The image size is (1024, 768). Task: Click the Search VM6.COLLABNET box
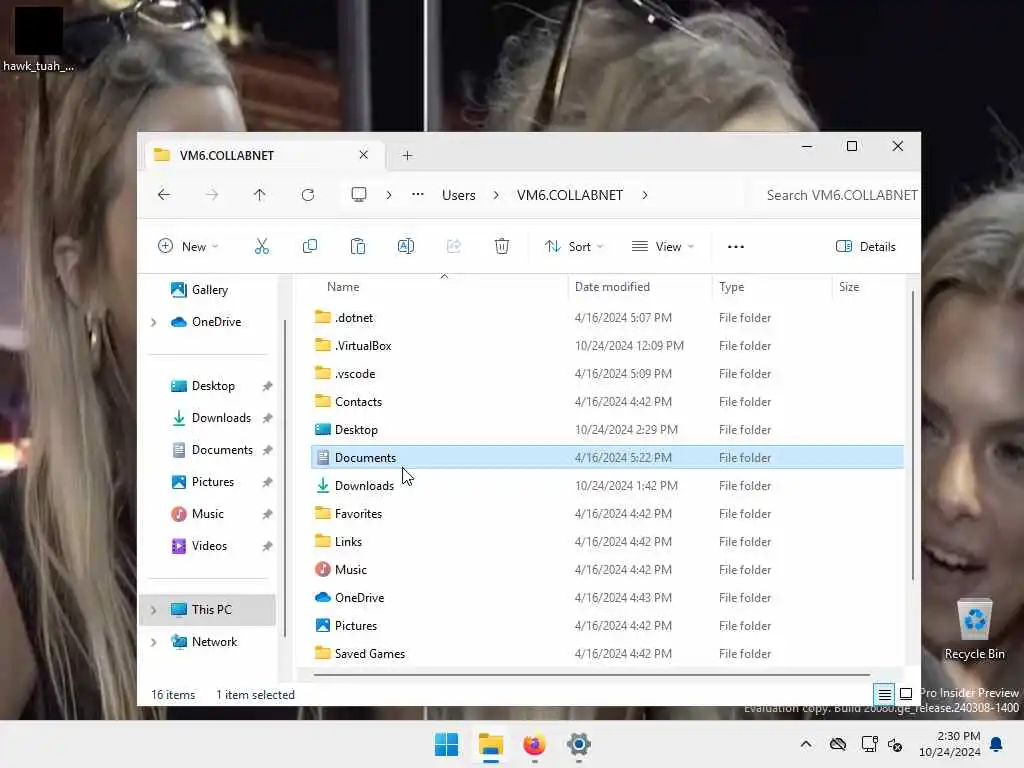pos(836,195)
